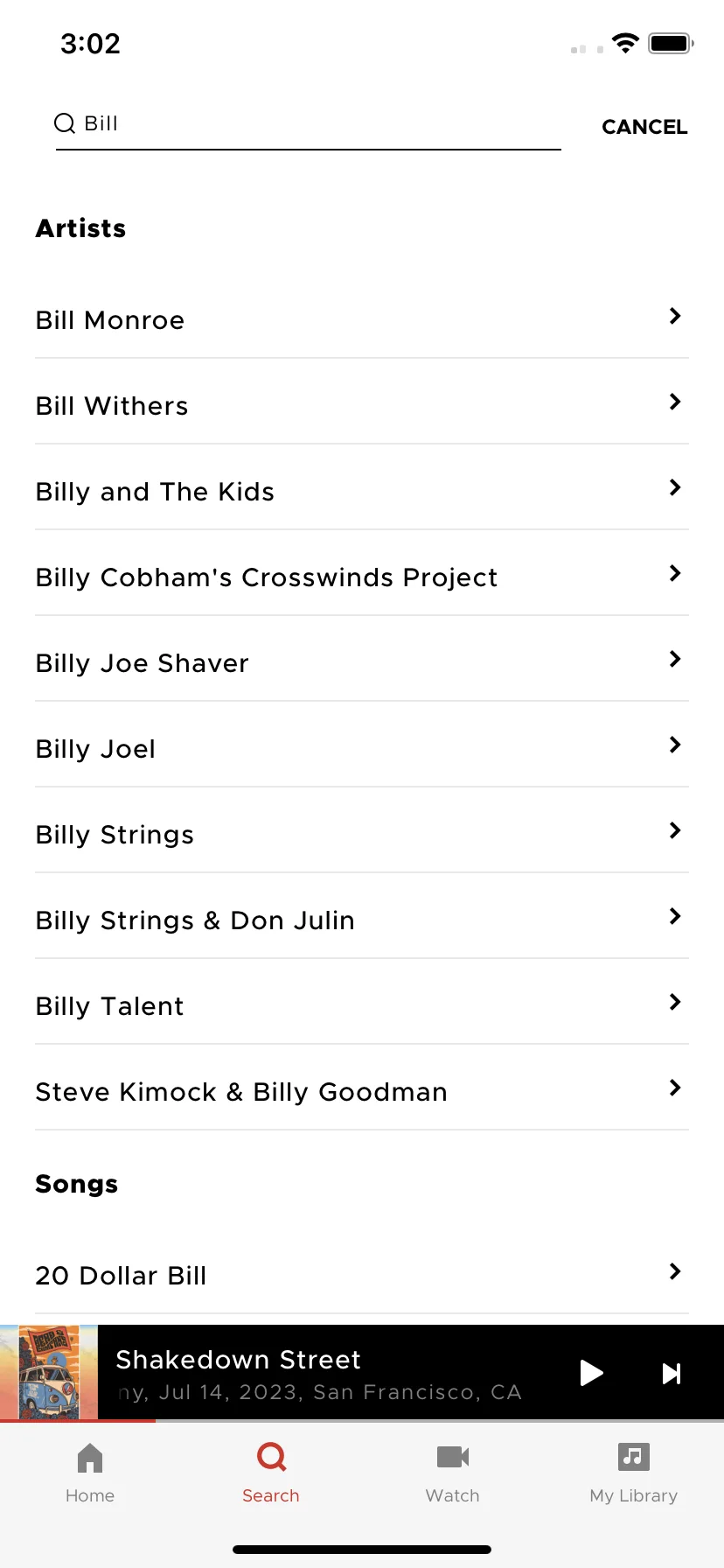Skip to next track in mini player
The height and width of the screenshot is (1568, 724).
tap(672, 1374)
